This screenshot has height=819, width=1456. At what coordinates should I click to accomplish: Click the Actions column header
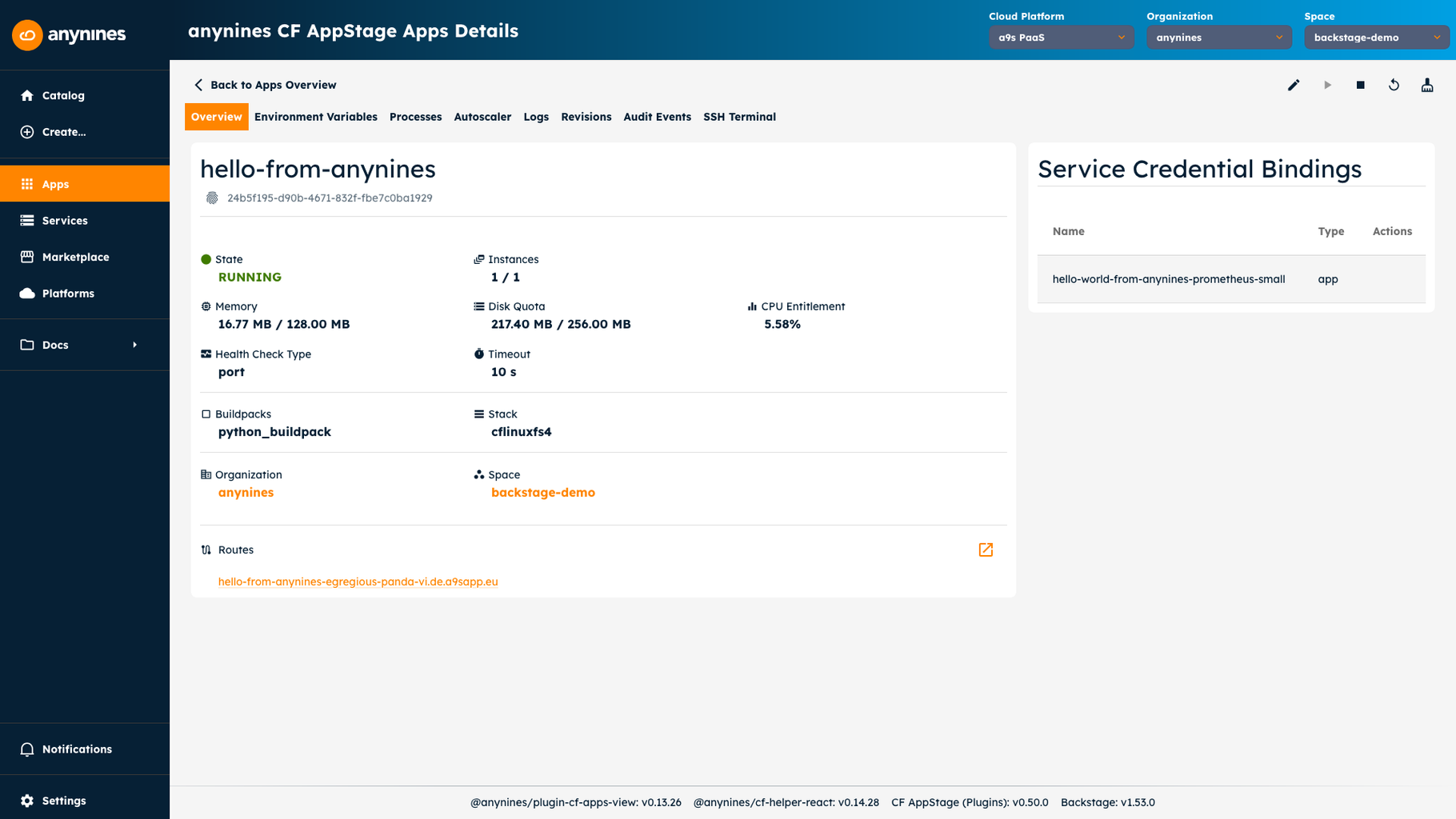tap(1392, 231)
